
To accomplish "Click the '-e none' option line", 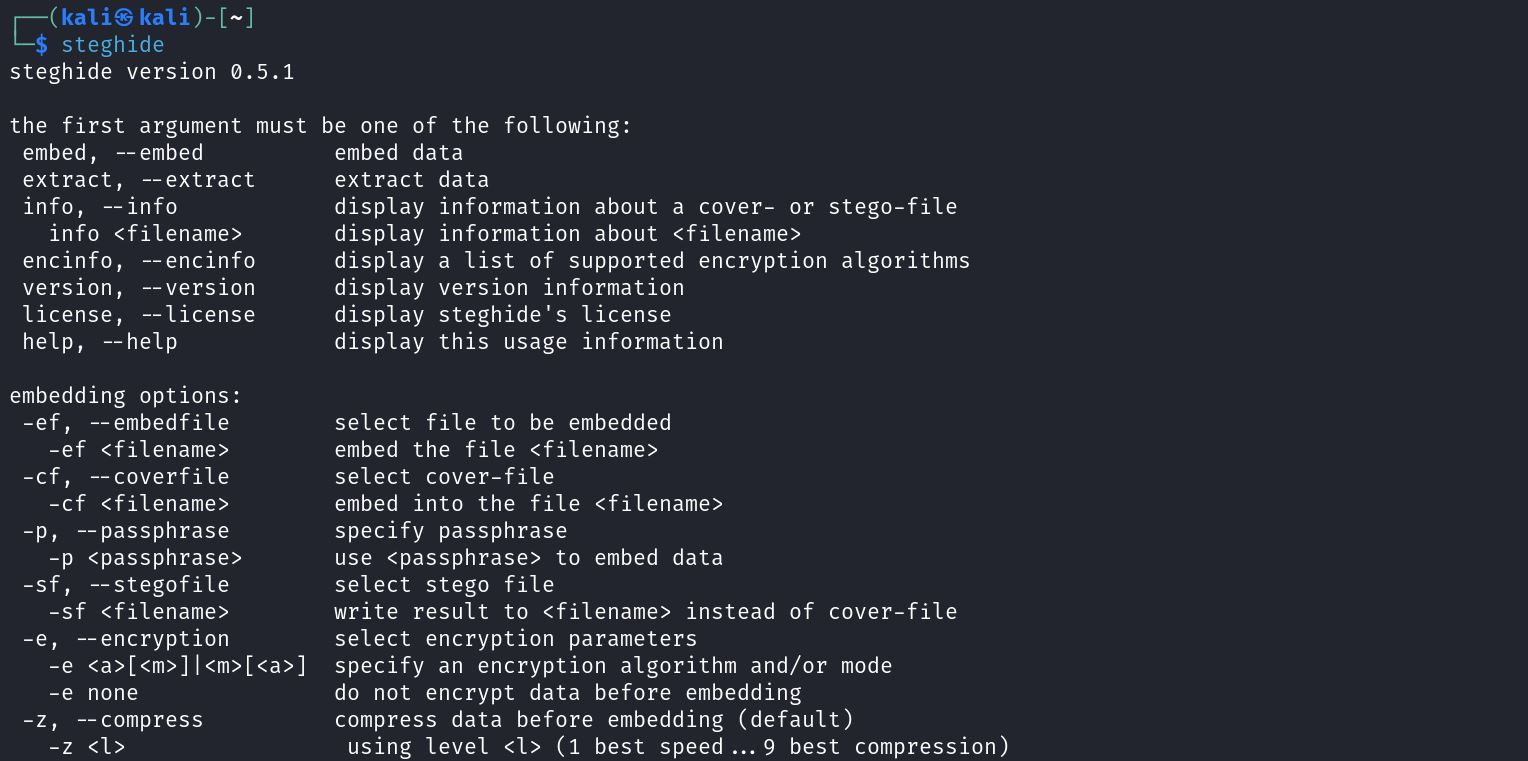I will pyautogui.click(x=93, y=693).
